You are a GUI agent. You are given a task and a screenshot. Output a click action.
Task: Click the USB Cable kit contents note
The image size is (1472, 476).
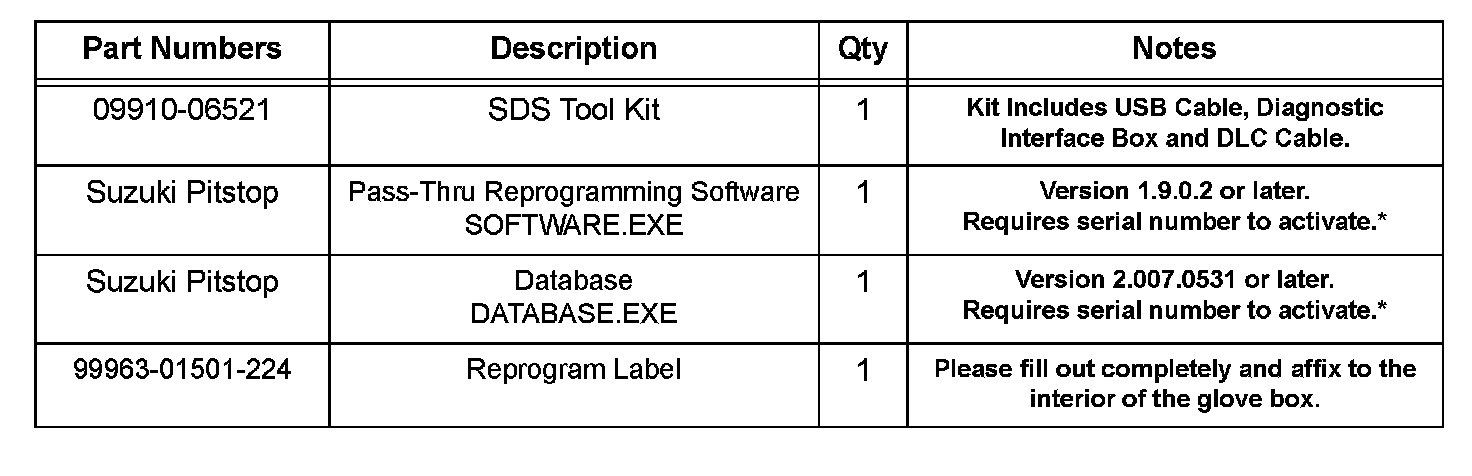point(1175,123)
